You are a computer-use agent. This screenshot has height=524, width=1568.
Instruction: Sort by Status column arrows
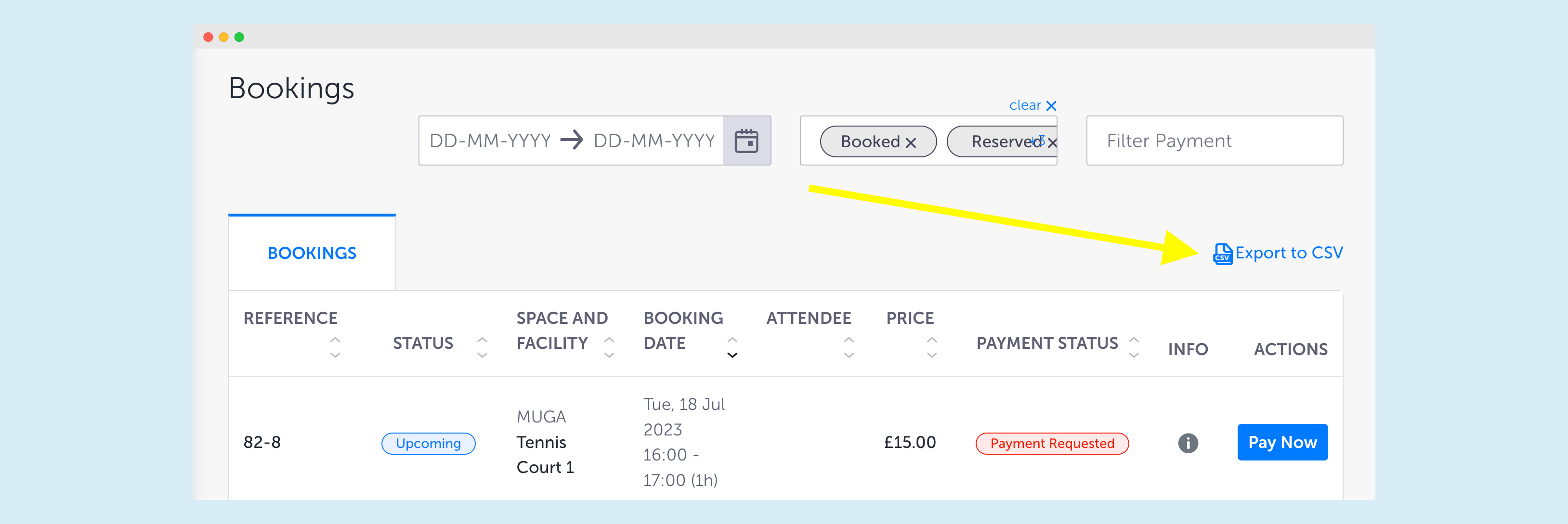tap(482, 347)
